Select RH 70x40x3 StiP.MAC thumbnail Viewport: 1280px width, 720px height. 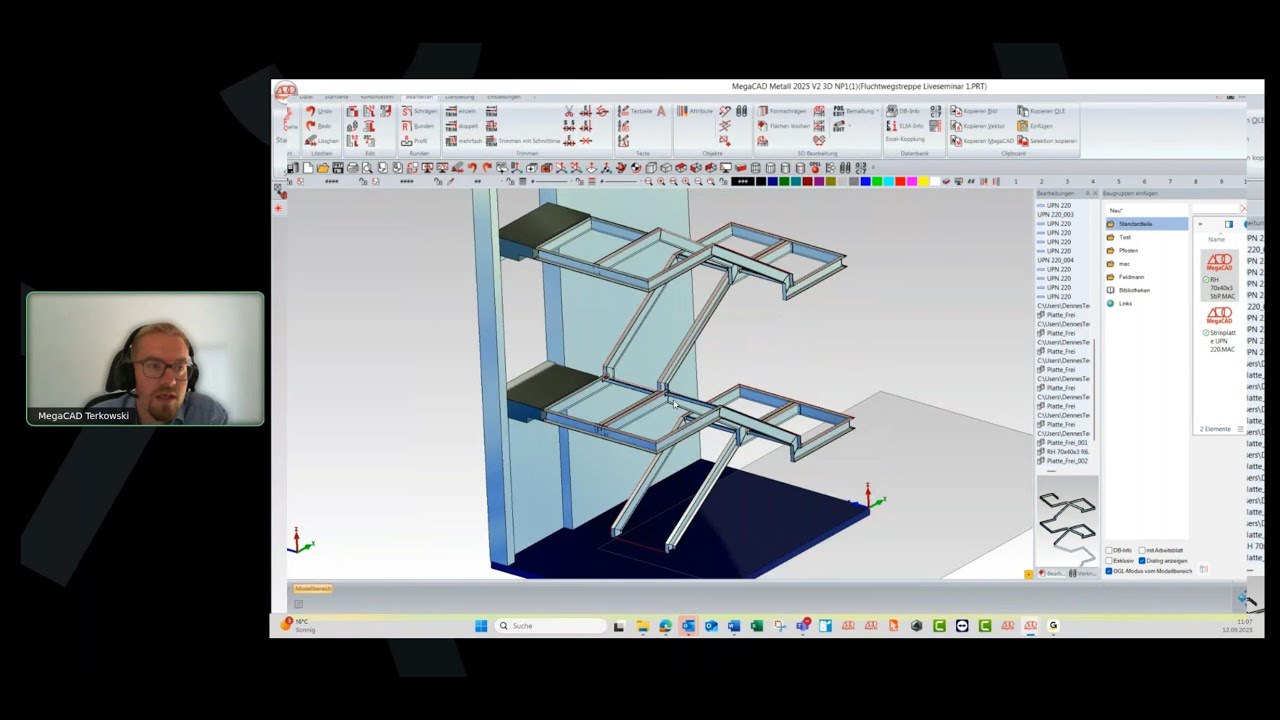click(1220, 276)
